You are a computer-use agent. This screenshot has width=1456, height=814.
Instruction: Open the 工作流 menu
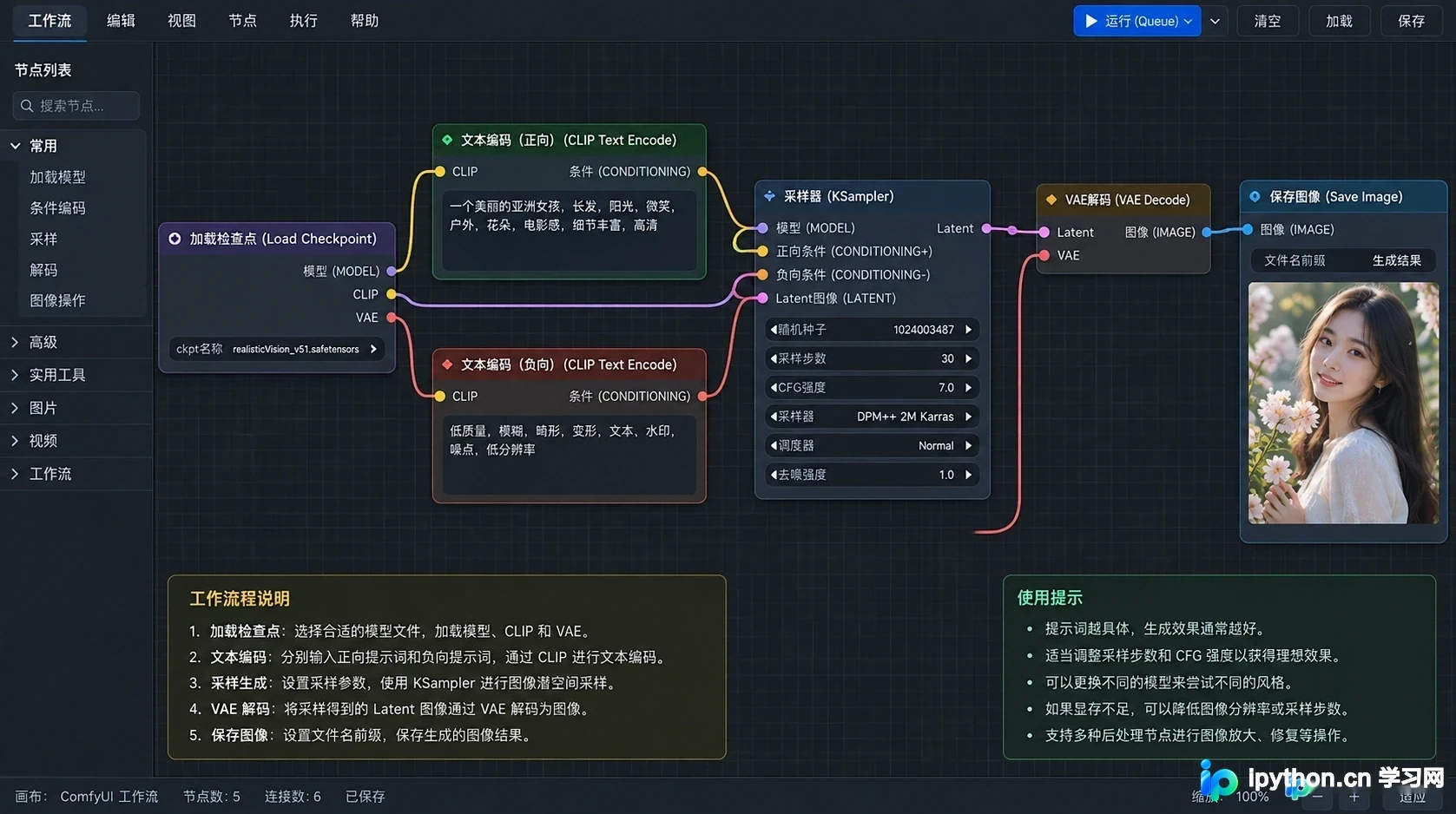coord(49,21)
